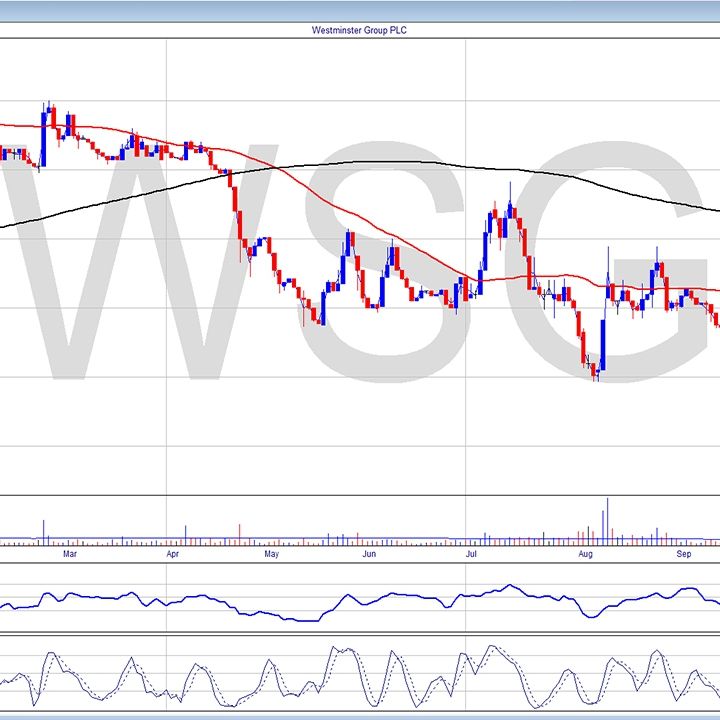Select the Apr label on the date axis
The image size is (720, 720).
coord(173,552)
